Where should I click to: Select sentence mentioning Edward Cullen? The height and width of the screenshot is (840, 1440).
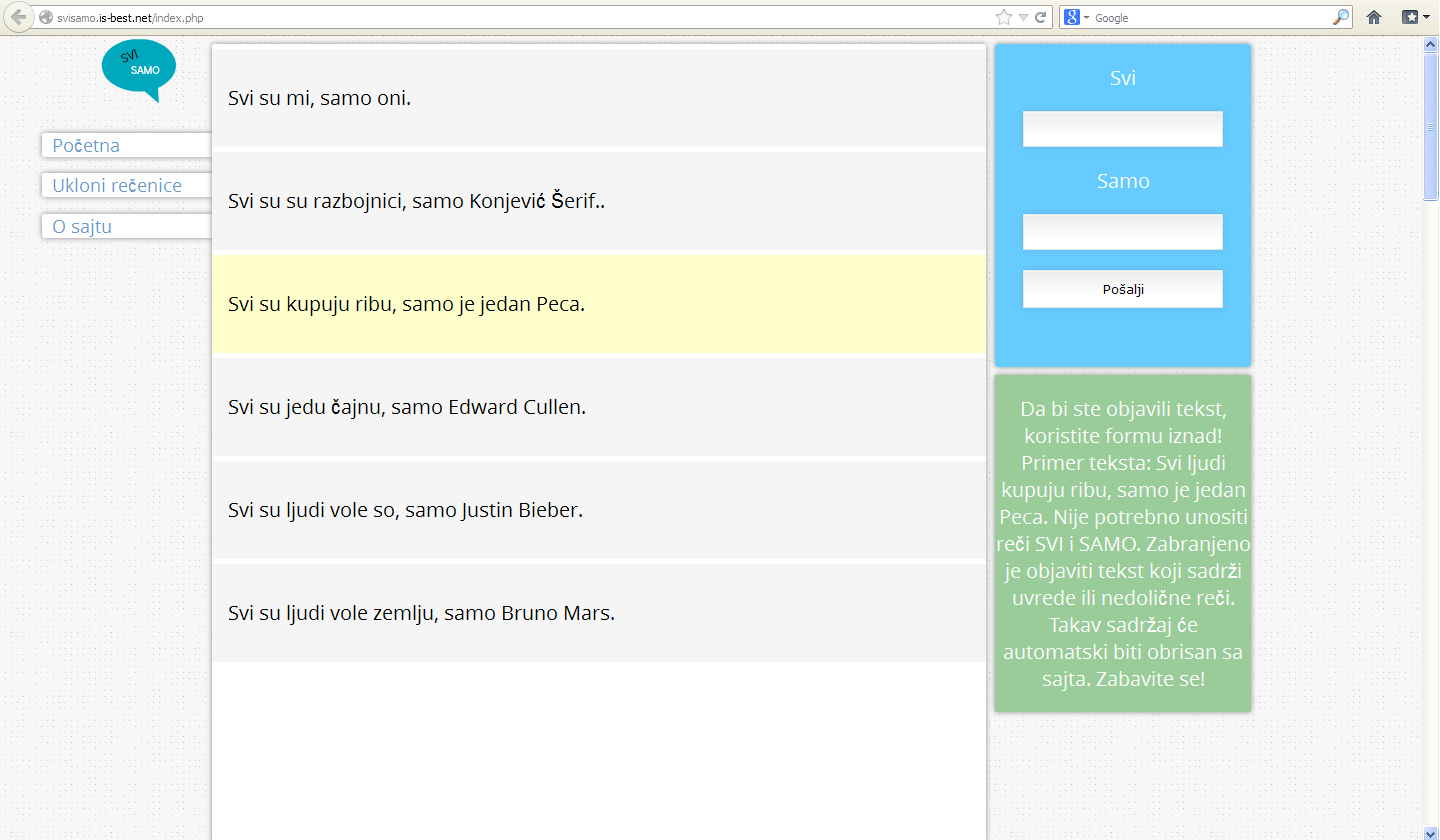(x=598, y=407)
